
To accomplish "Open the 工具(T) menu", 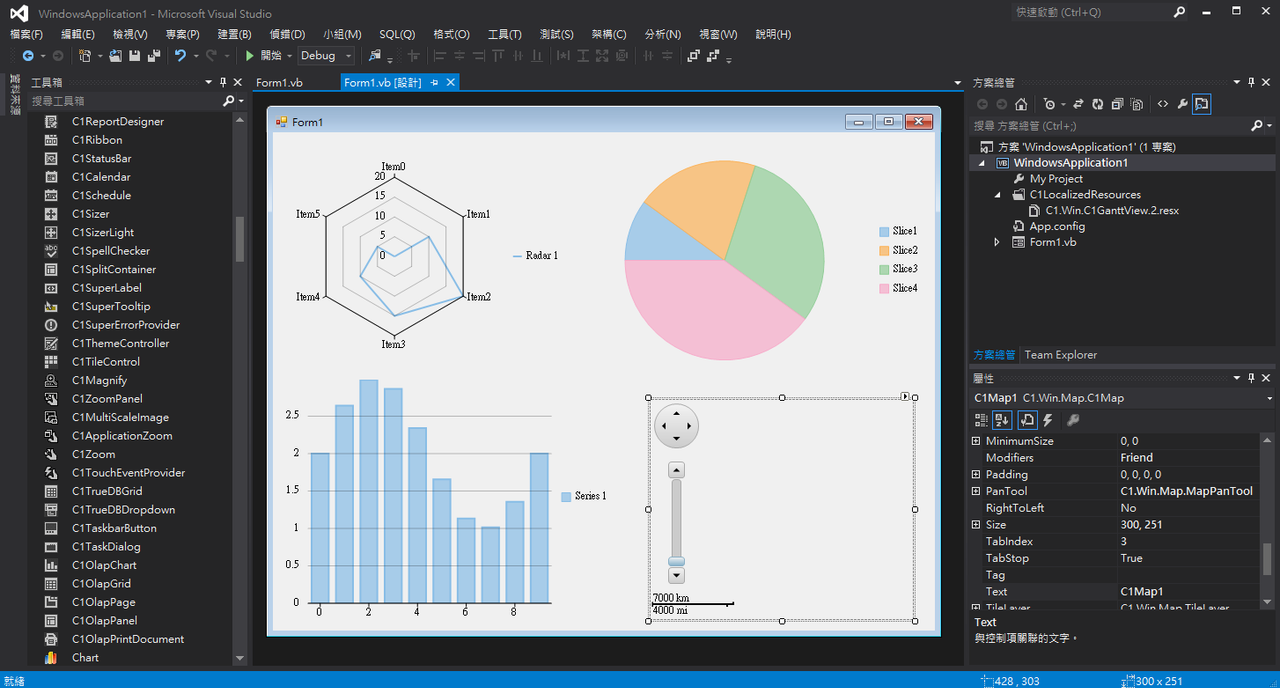I will pyautogui.click(x=505, y=34).
